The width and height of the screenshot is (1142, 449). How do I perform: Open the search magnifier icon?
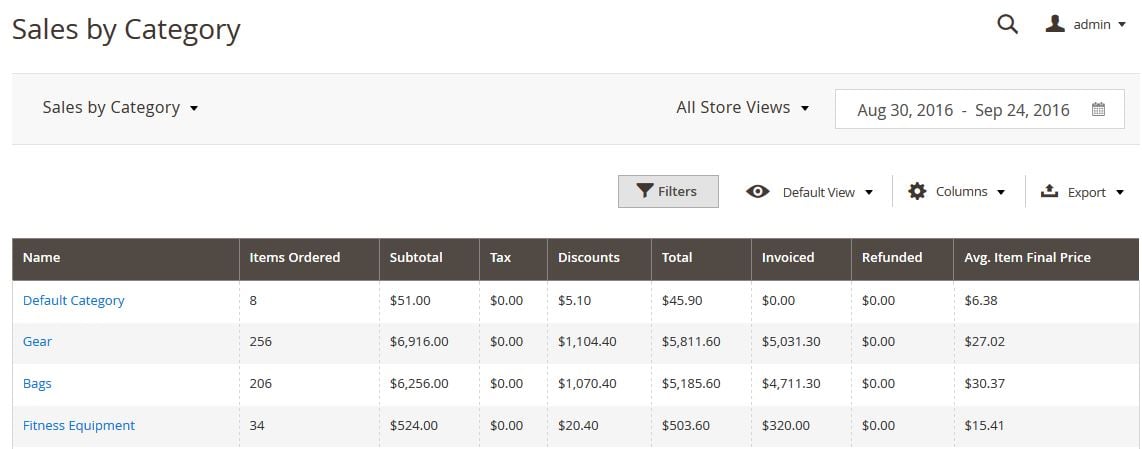click(x=1007, y=24)
